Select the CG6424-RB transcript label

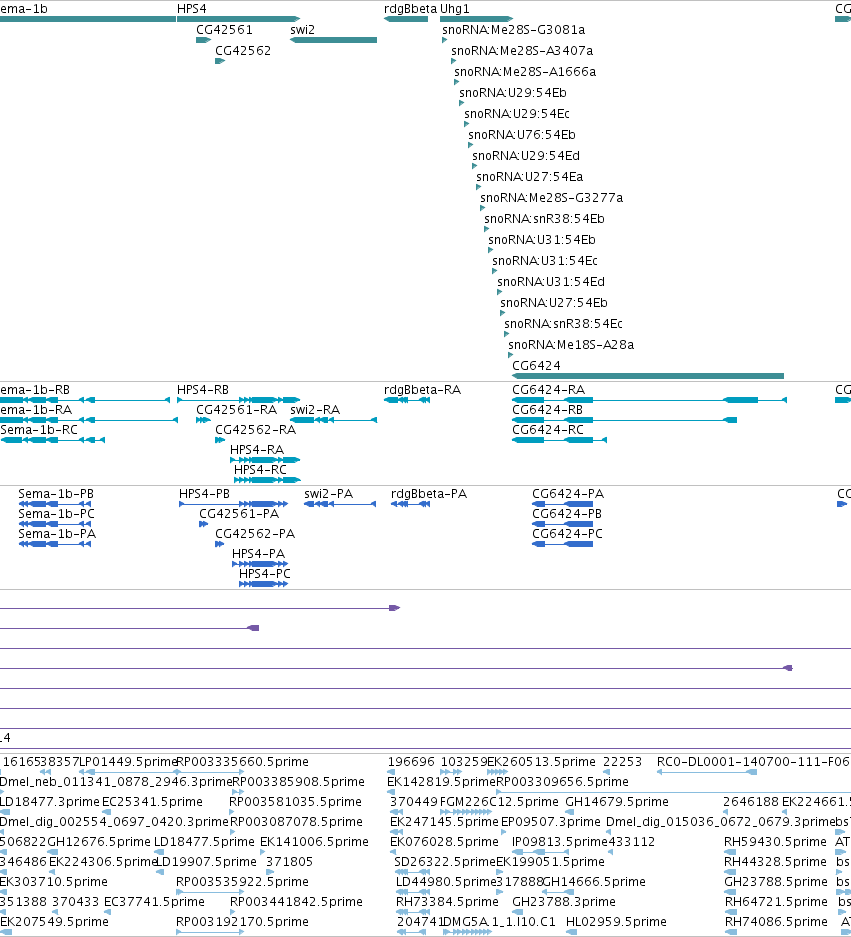pos(547,410)
